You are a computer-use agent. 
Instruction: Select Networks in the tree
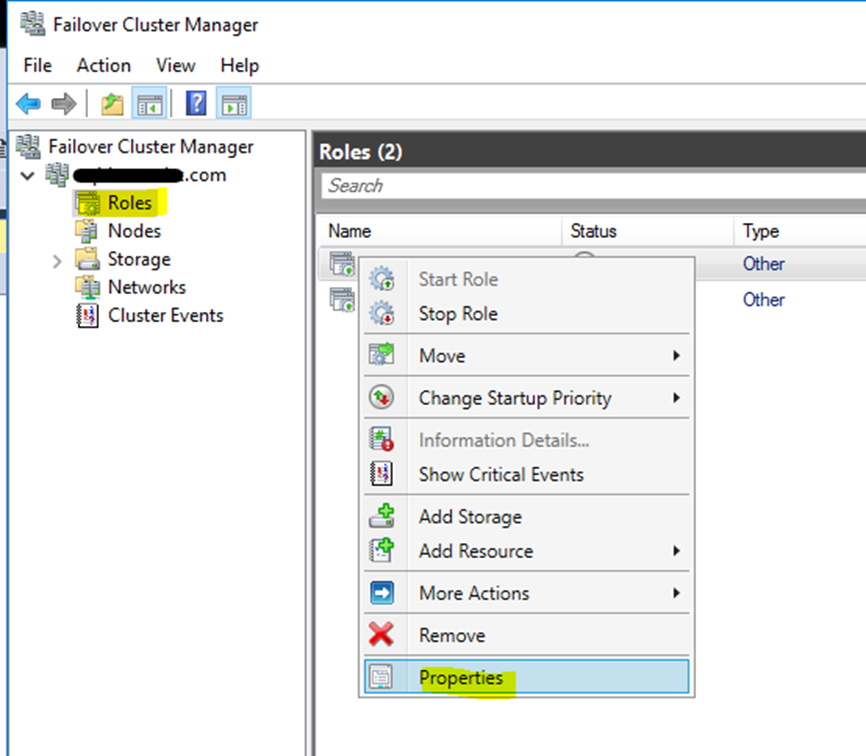(x=147, y=287)
